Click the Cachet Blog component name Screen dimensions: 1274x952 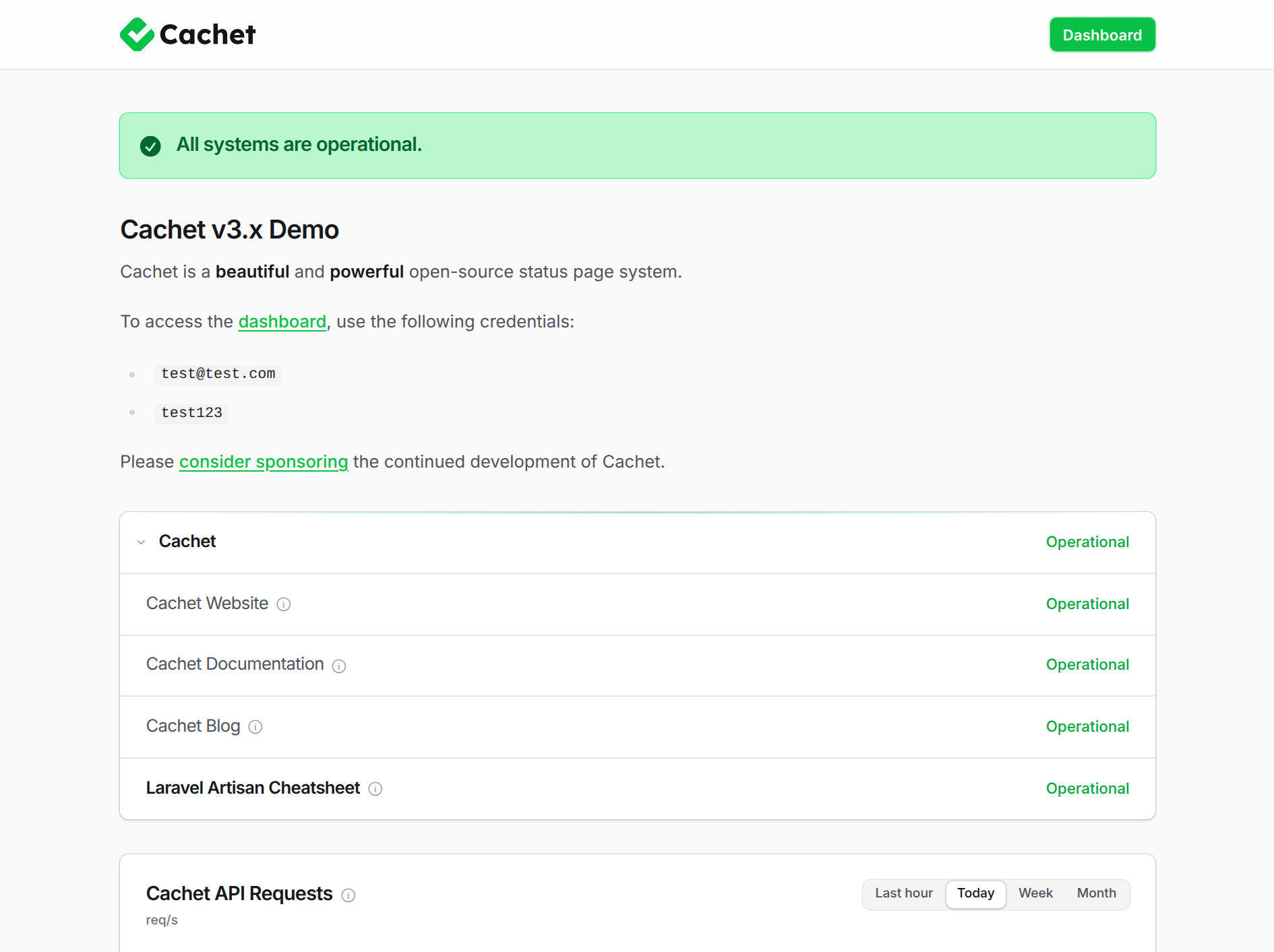(193, 726)
